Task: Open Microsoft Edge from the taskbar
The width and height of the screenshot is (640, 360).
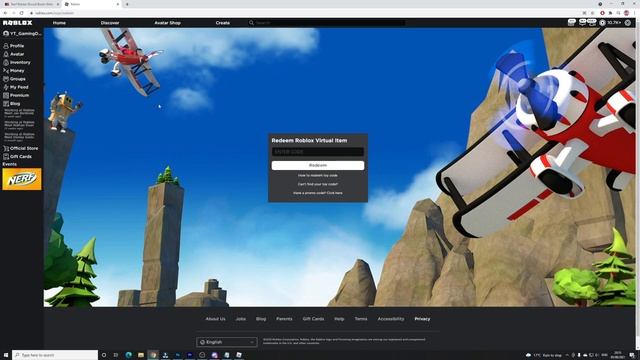Action: point(129,355)
